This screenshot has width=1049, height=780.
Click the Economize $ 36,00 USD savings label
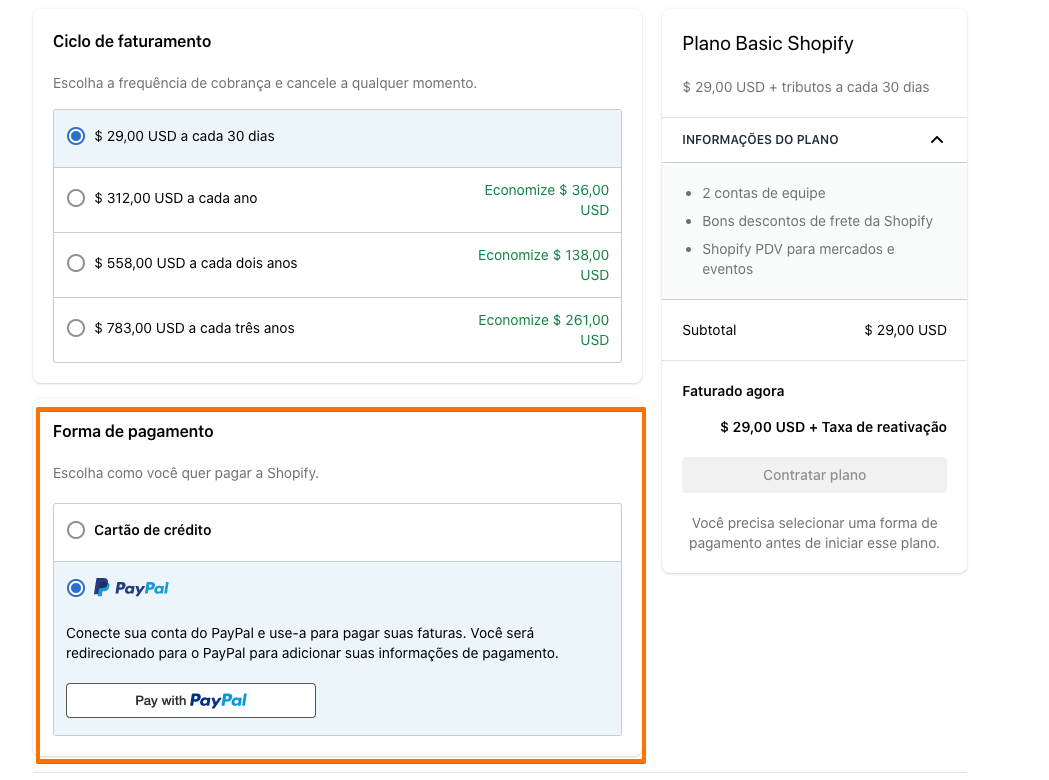[546, 200]
